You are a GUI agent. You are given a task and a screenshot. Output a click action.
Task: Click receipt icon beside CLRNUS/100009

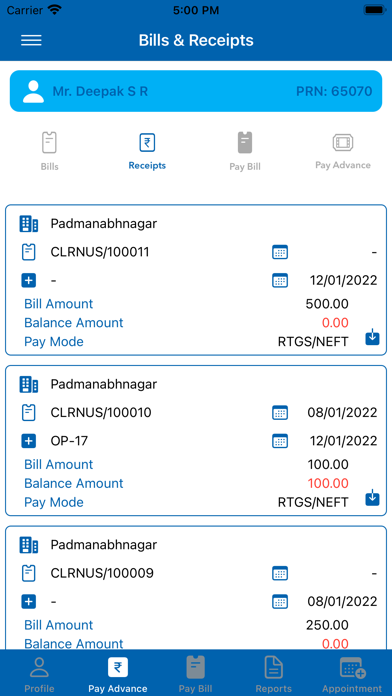click(28, 573)
